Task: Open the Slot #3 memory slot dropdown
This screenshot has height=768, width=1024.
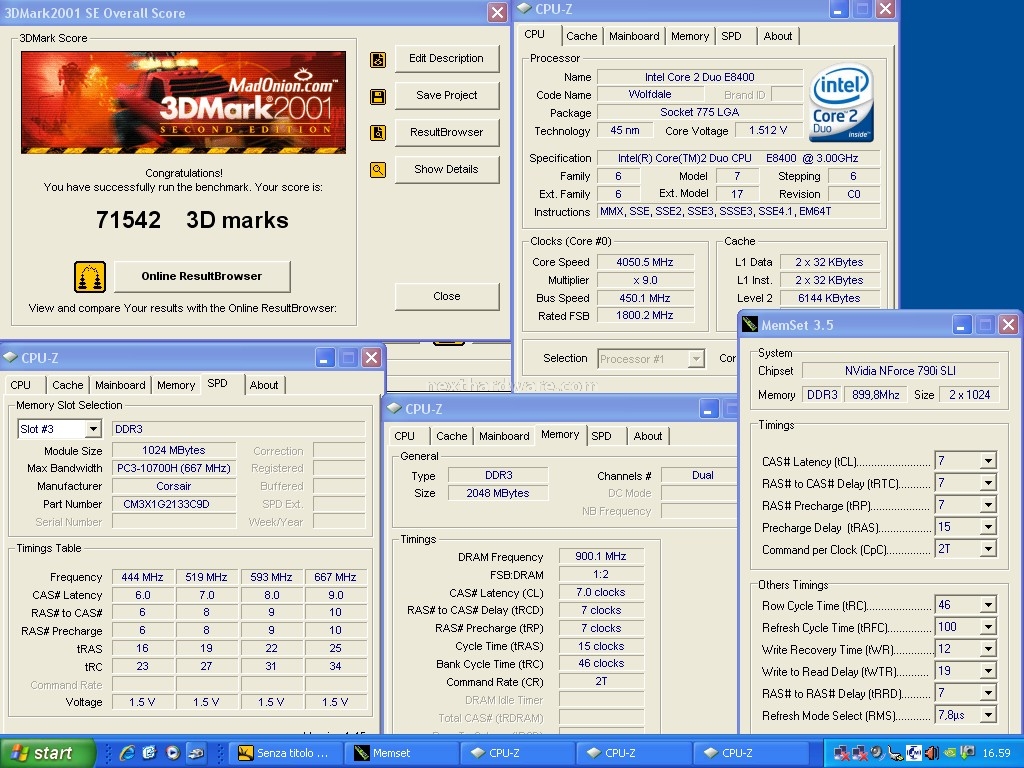Action: pyautogui.click(x=93, y=429)
